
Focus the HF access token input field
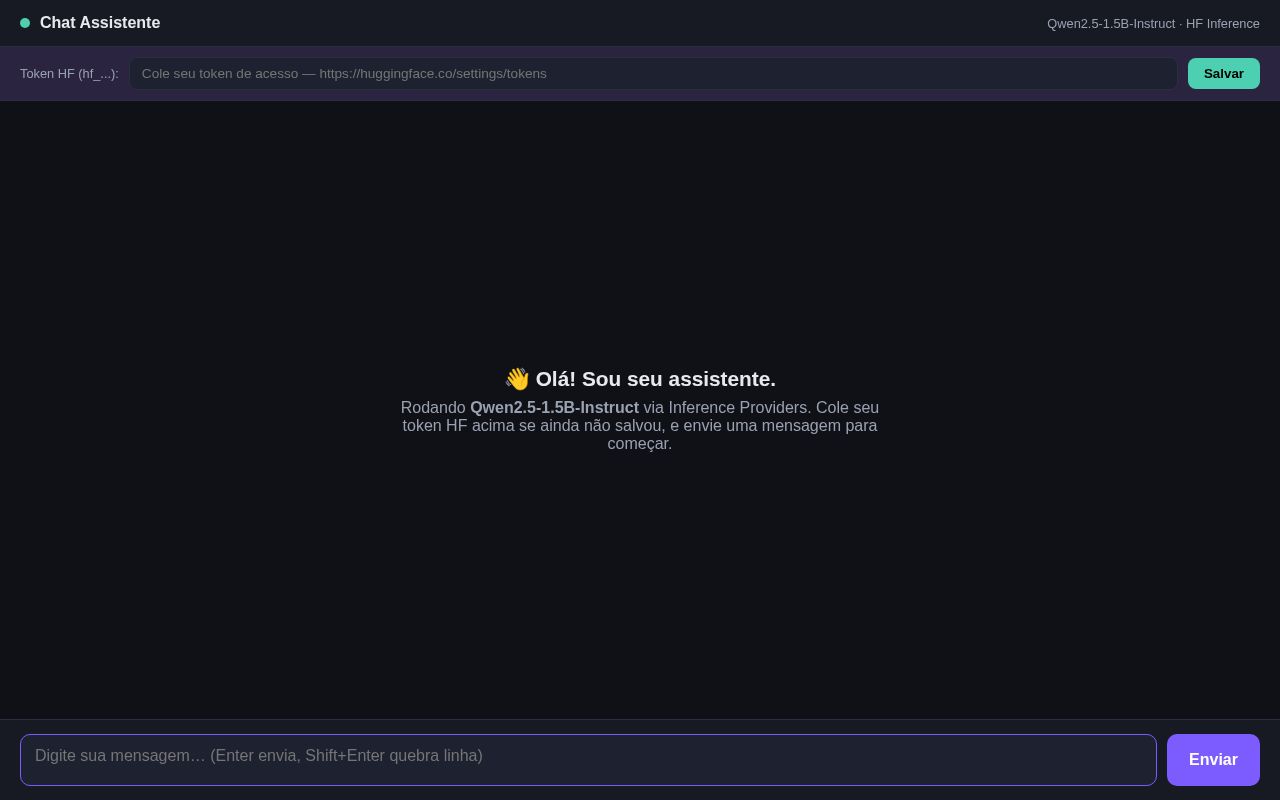(x=653, y=73)
